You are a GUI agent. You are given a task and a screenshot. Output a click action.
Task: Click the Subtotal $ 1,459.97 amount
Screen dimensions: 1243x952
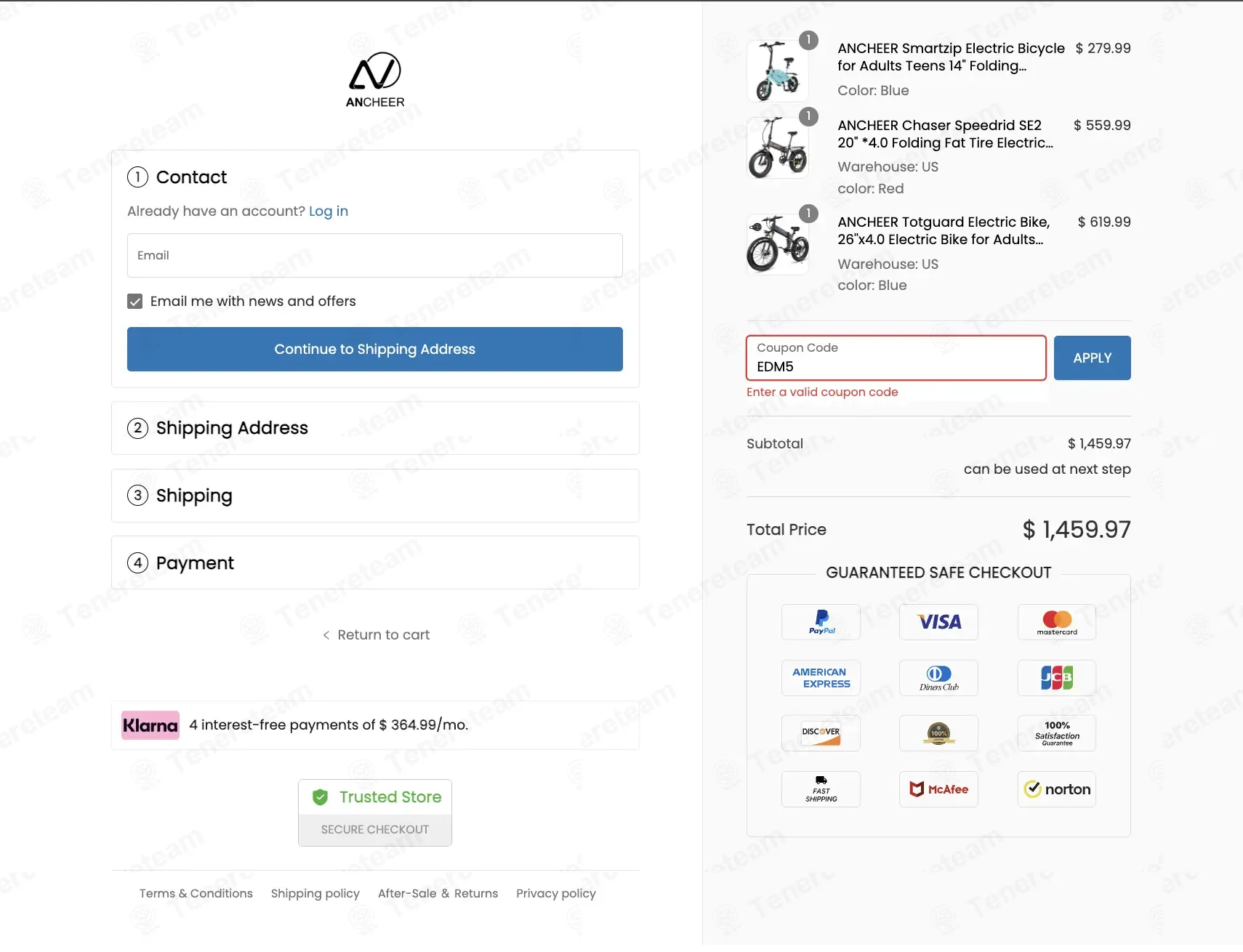coord(1099,444)
